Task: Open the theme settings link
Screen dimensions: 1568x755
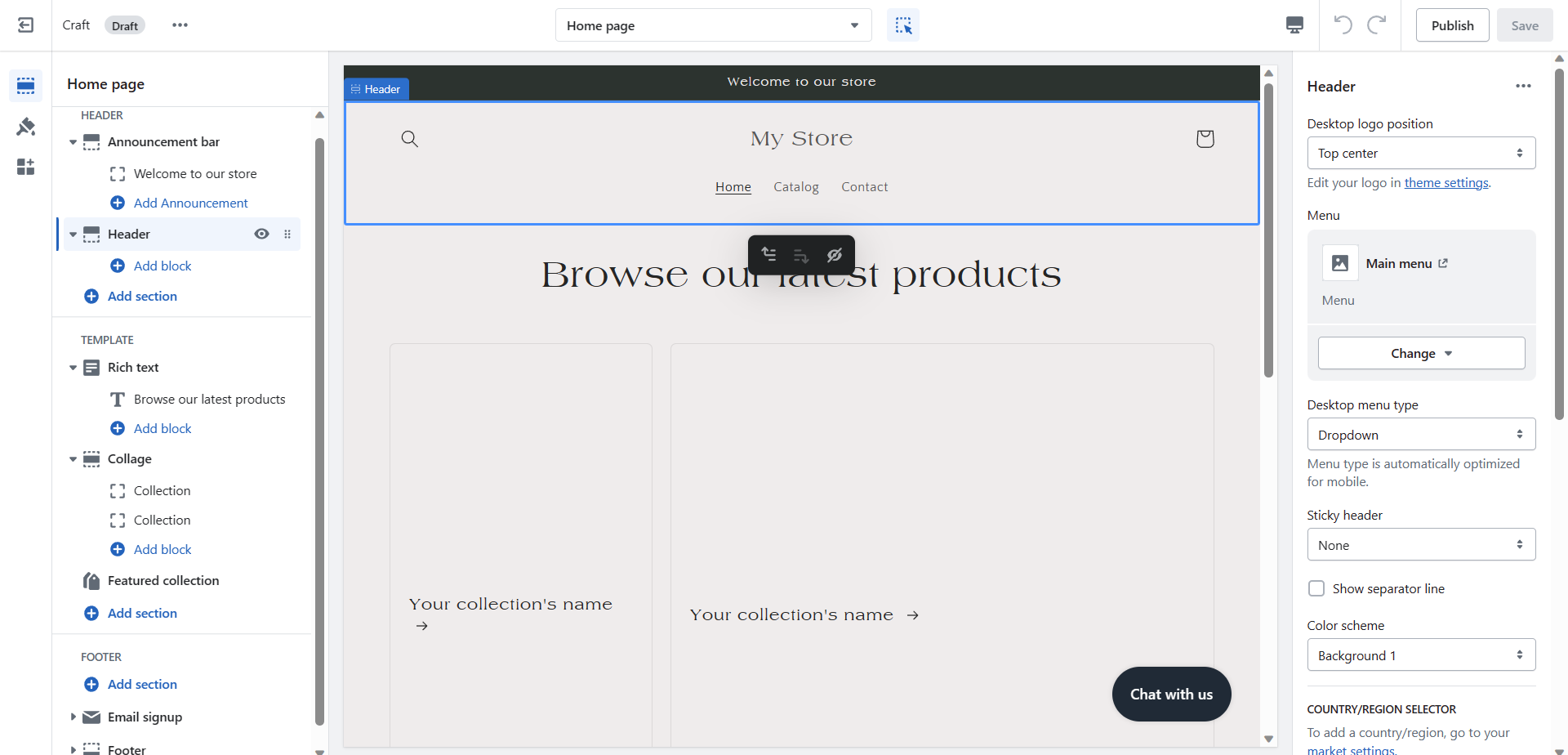Action: 1446,183
